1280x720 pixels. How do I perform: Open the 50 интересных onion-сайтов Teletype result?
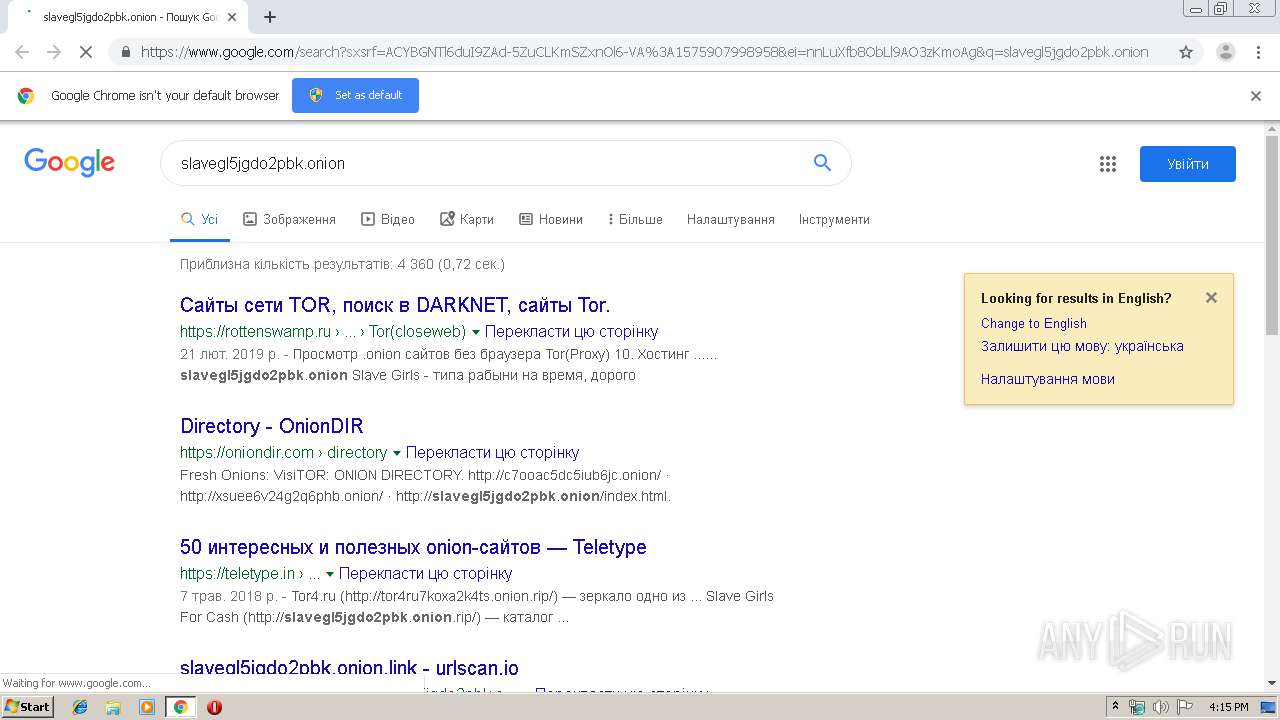[413, 547]
